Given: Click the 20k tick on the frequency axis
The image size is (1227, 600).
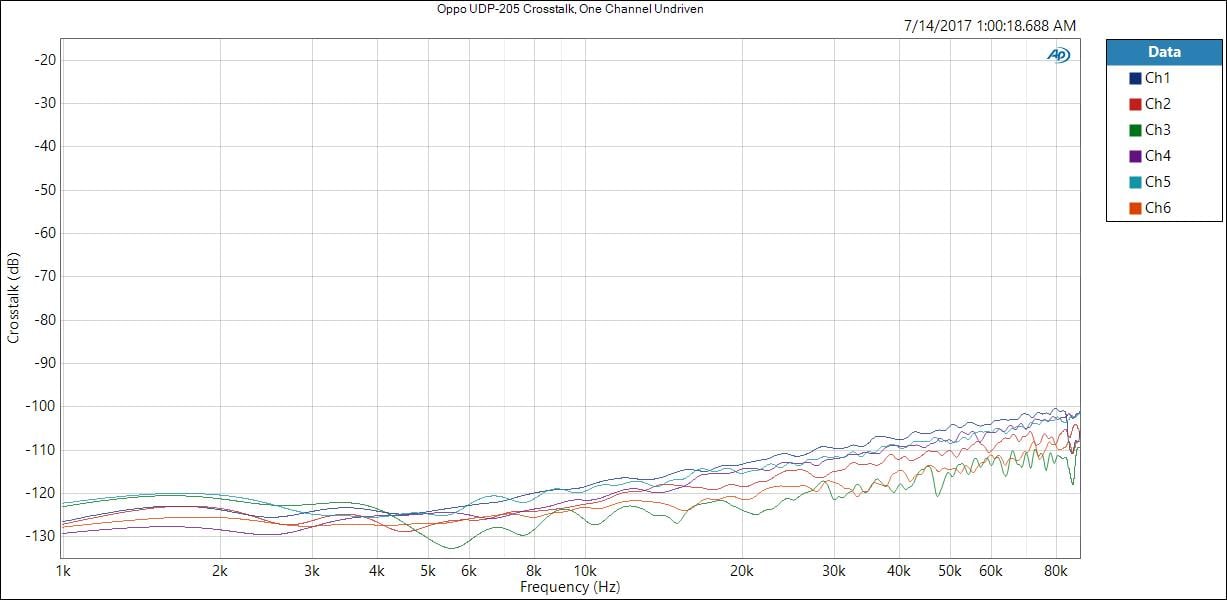Looking at the screenshot, I should pyautogui.click(x=741, y=572).
